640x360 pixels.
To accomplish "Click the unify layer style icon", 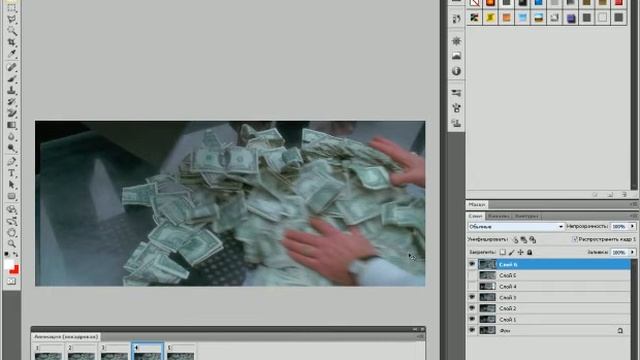I will pos(532,240).
